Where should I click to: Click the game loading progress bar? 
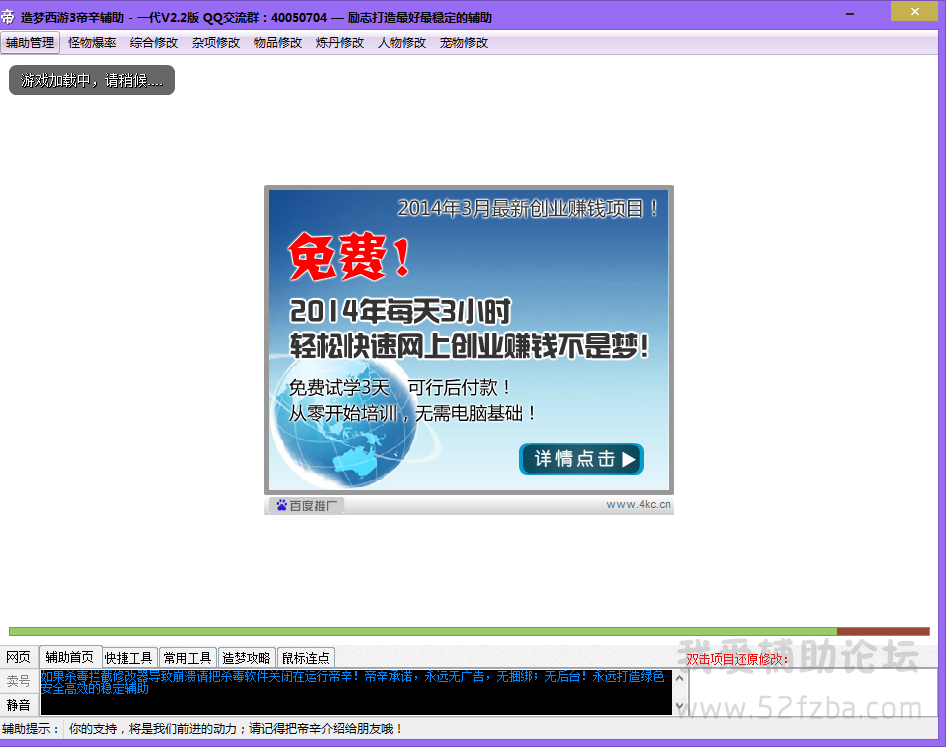[469, 632]
